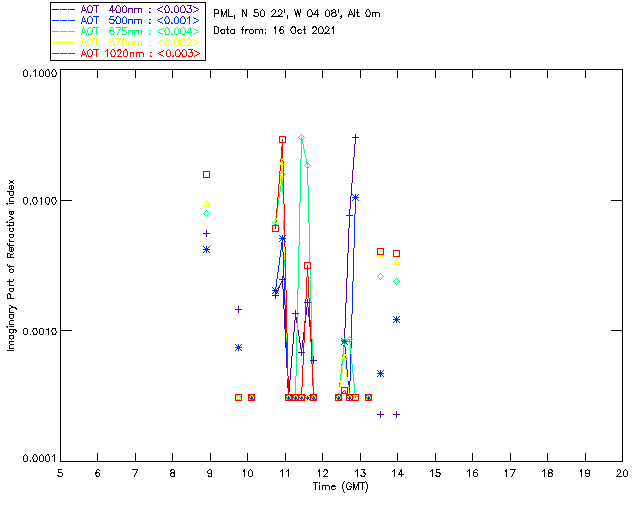Click the purple plus data point at 14 GMT

click(396, 414)
